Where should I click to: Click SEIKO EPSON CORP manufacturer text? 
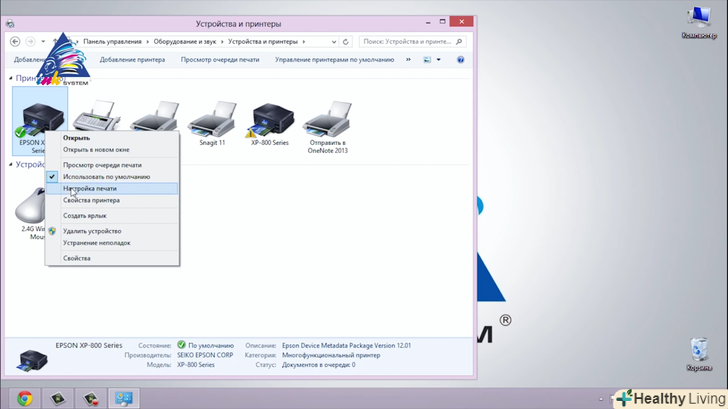pyautogui.click(x=205, y=355)
